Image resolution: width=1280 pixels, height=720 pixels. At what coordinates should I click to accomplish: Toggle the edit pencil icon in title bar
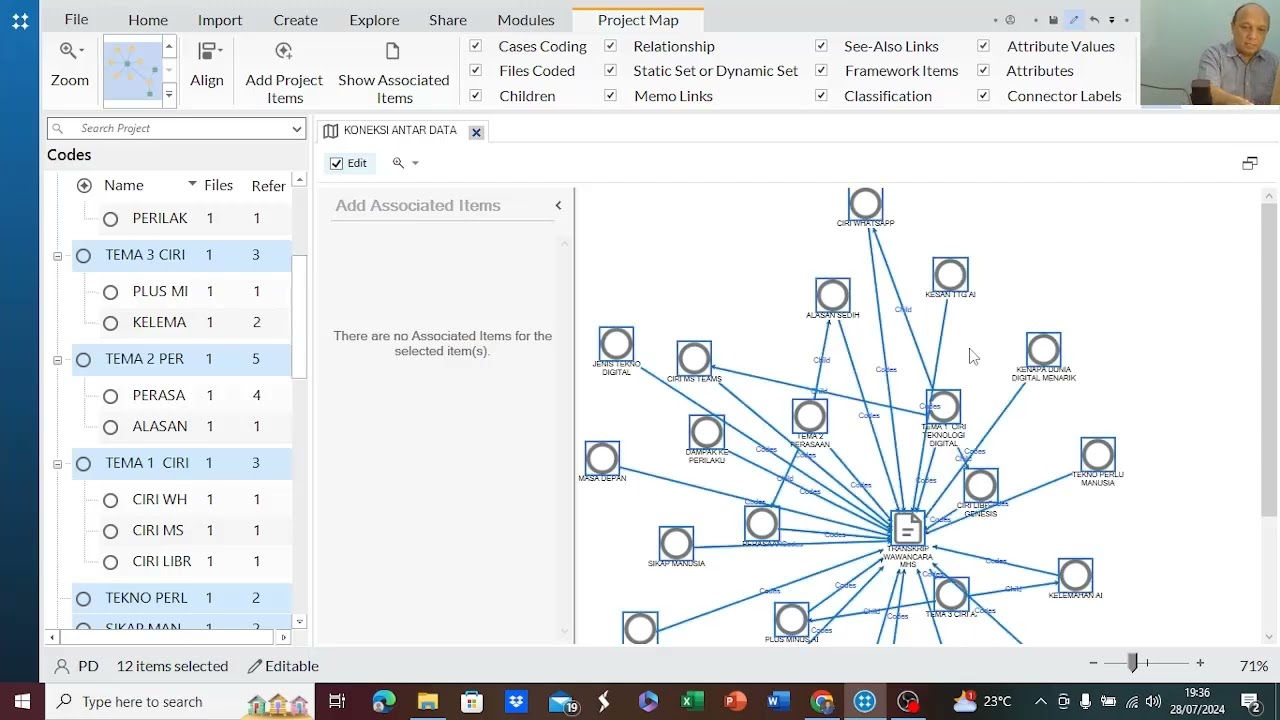point(1074,20)
